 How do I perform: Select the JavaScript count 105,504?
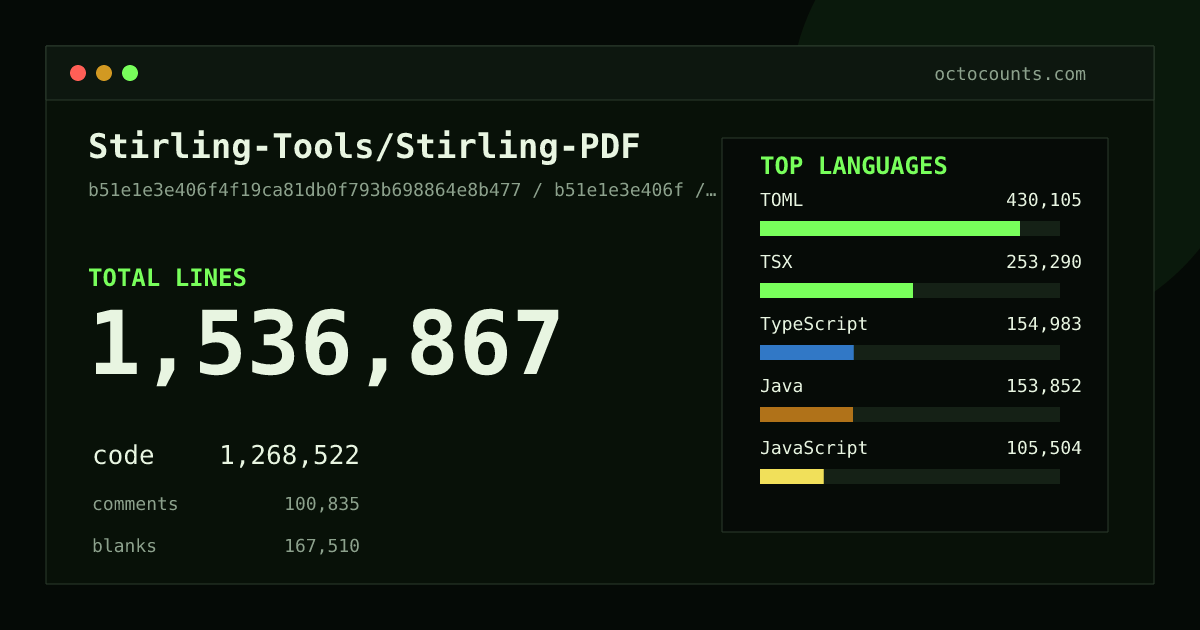(x=1044, y=448)
